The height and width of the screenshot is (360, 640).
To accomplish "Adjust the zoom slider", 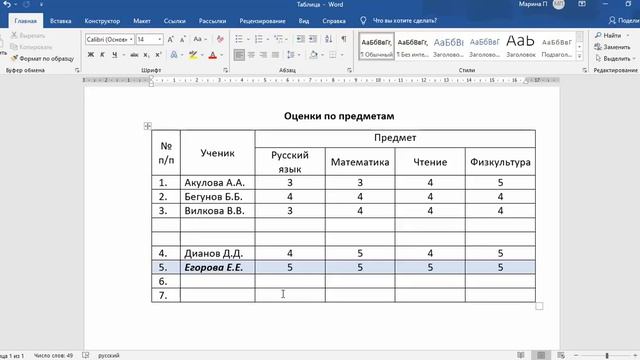I will 607,356.
